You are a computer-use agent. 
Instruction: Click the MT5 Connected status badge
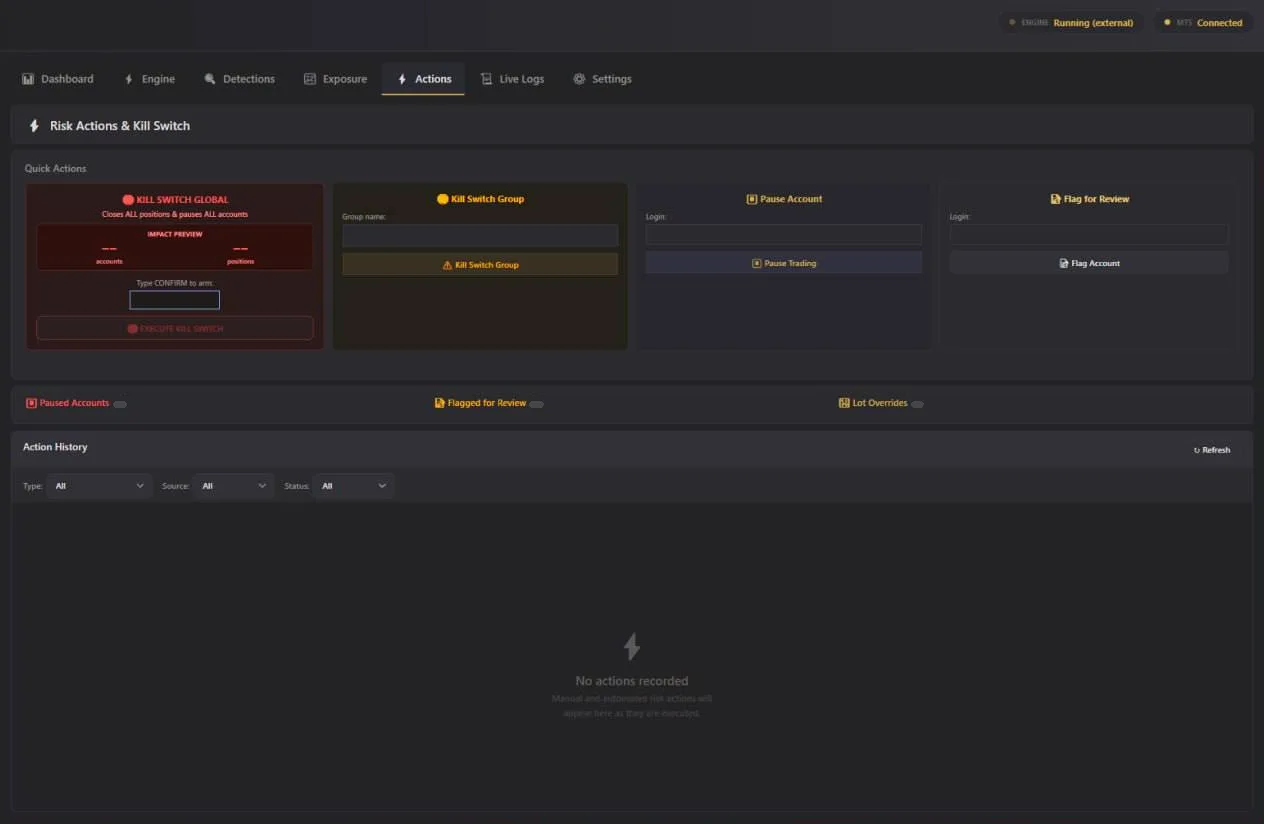(1203, 22)
